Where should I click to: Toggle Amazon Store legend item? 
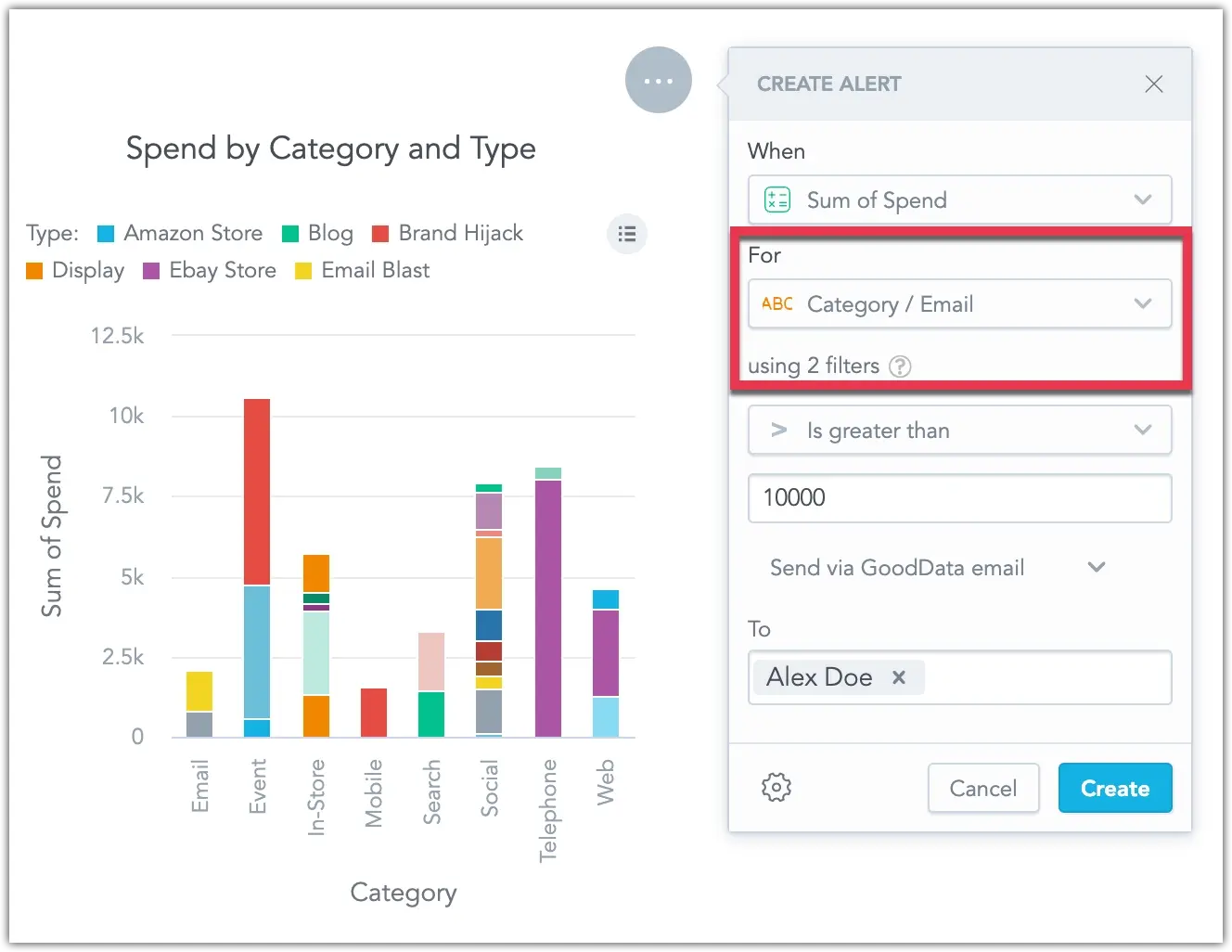click(181, 233)
